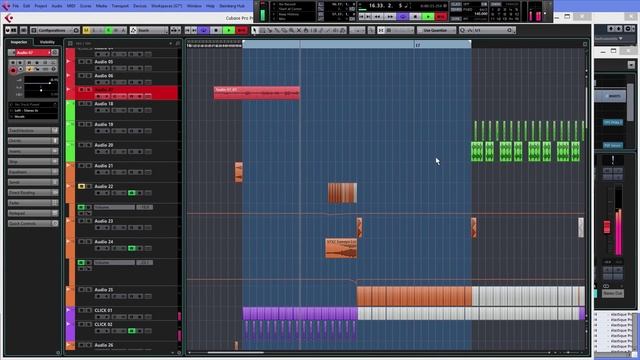Toggle global Mute M button
The image size is (640, 360).
coord(86,30)
